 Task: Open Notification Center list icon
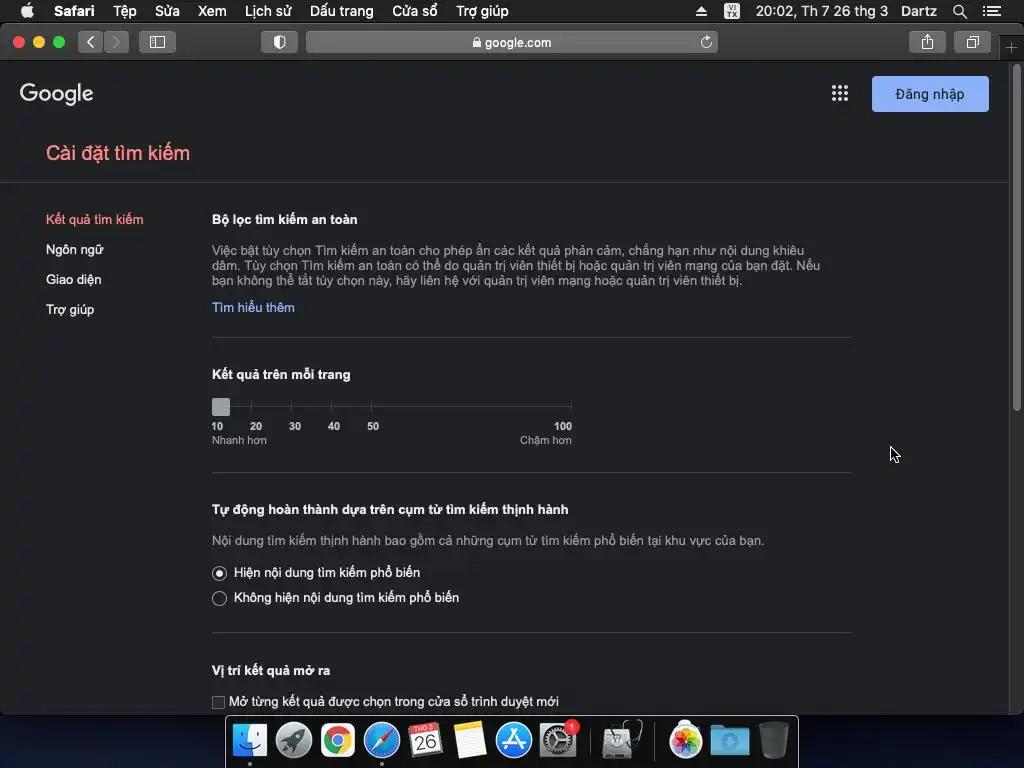tap(992, 11)
